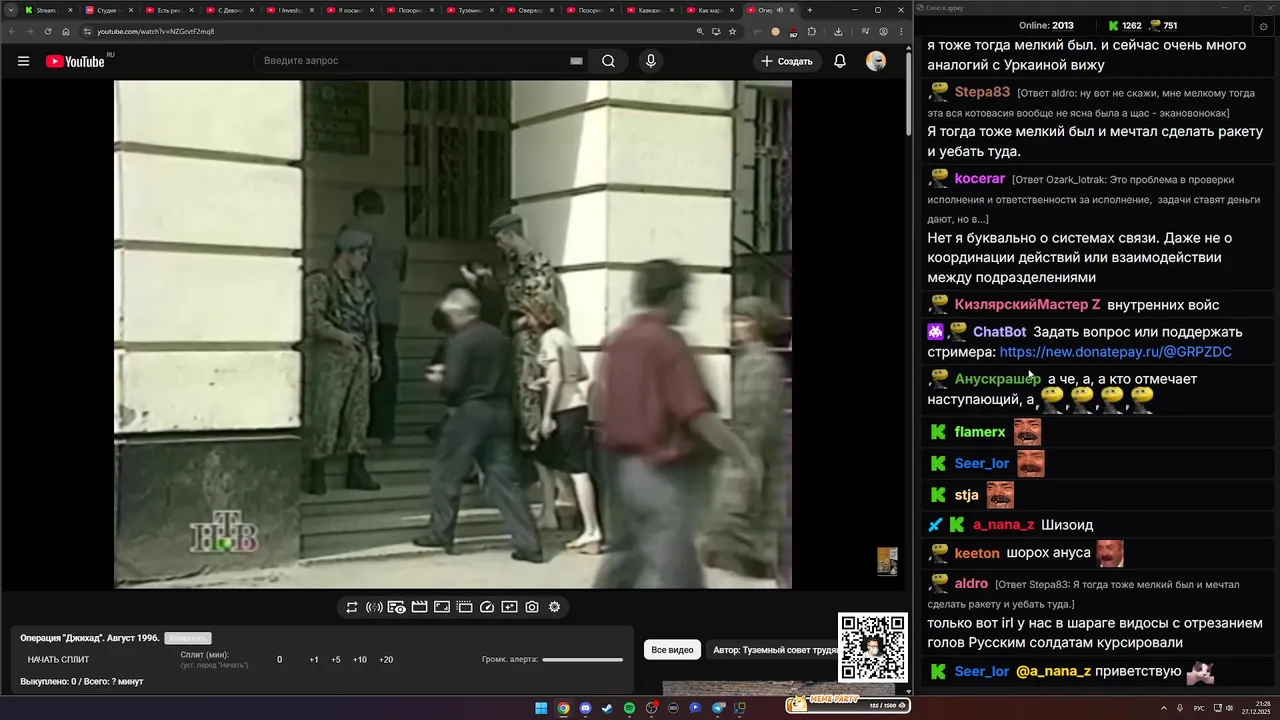Viewport: 1280px width, 720px height.
Task: Open the YouTube hamburger guide menu
Action: pos(23,61)
